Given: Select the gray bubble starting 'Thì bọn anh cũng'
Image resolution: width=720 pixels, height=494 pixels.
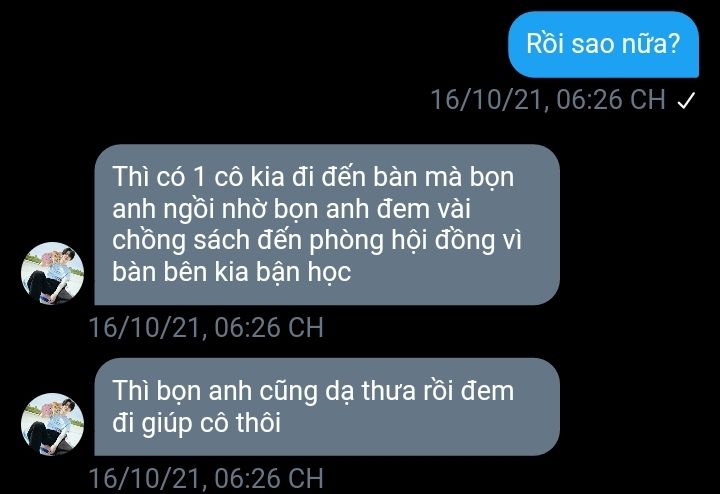Looking at the screenshot, I should [x=327, y=407].
